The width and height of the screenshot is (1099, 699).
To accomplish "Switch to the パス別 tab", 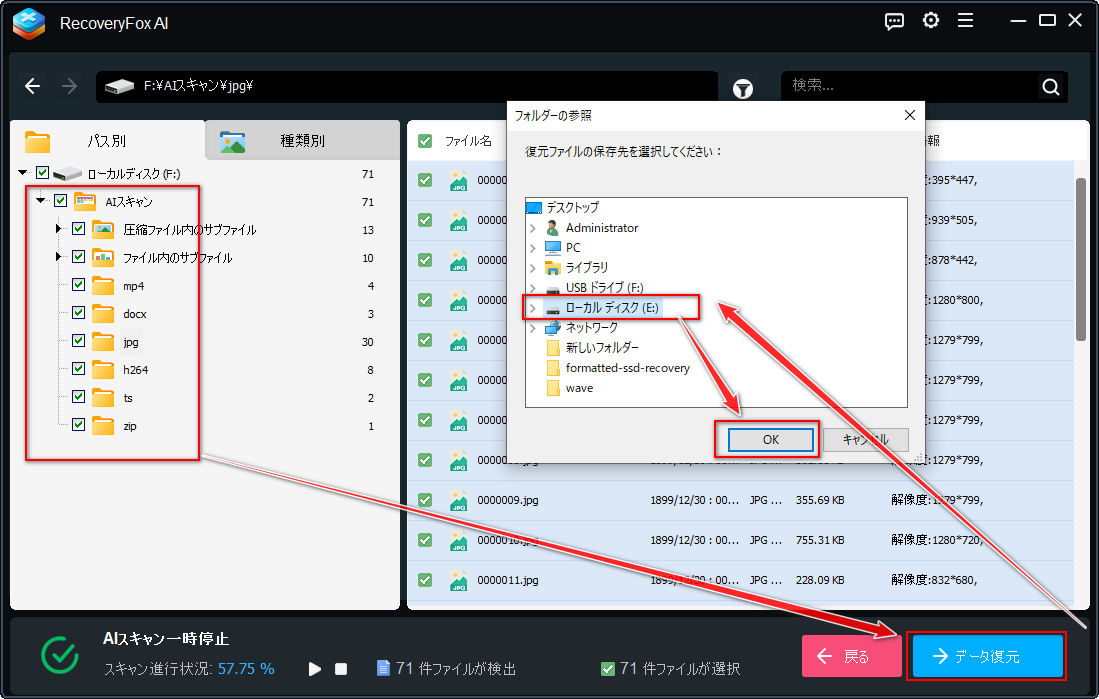I will pyautogui.click(x=107, y=140).
